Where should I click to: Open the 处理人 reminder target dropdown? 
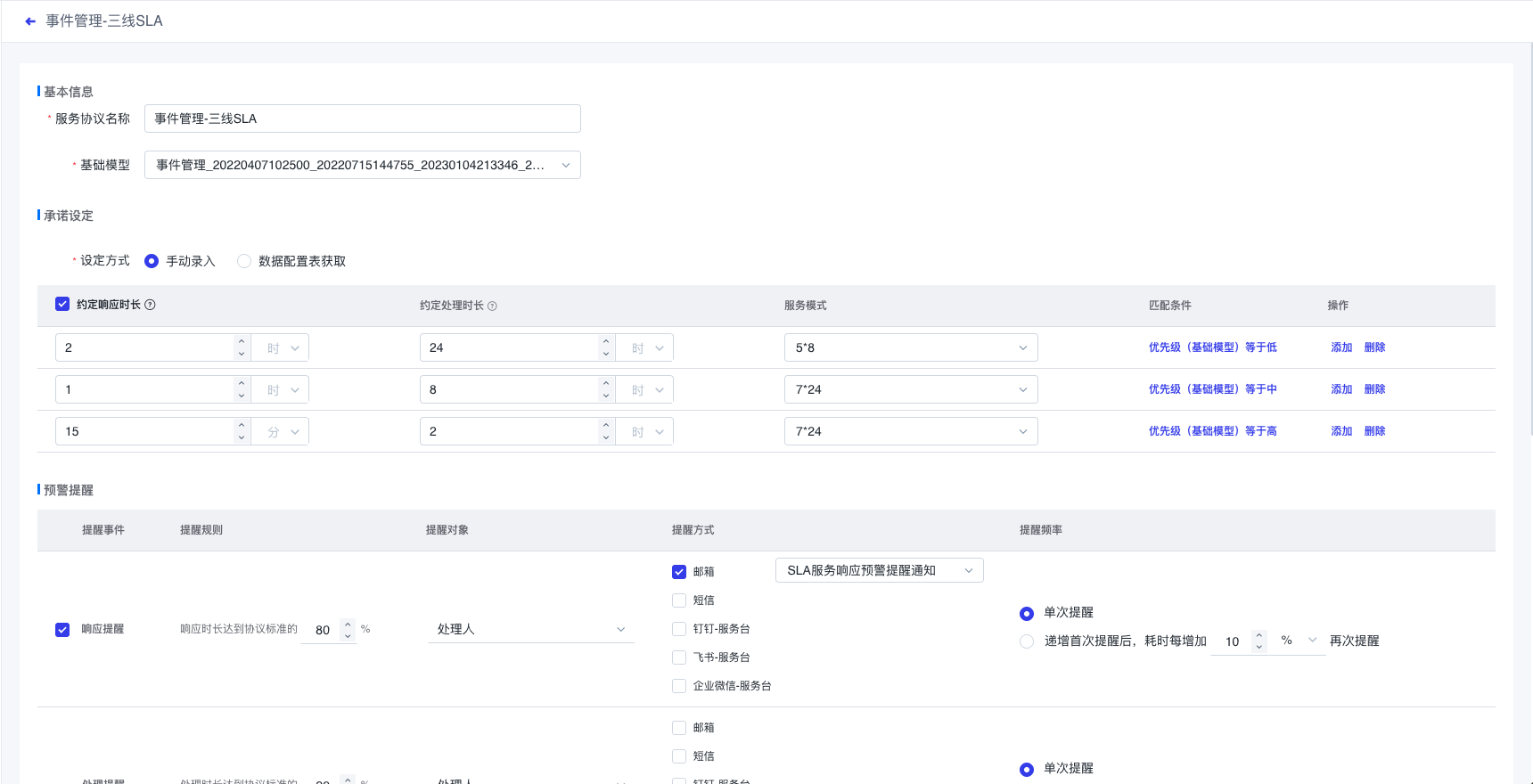coord(530,629)
